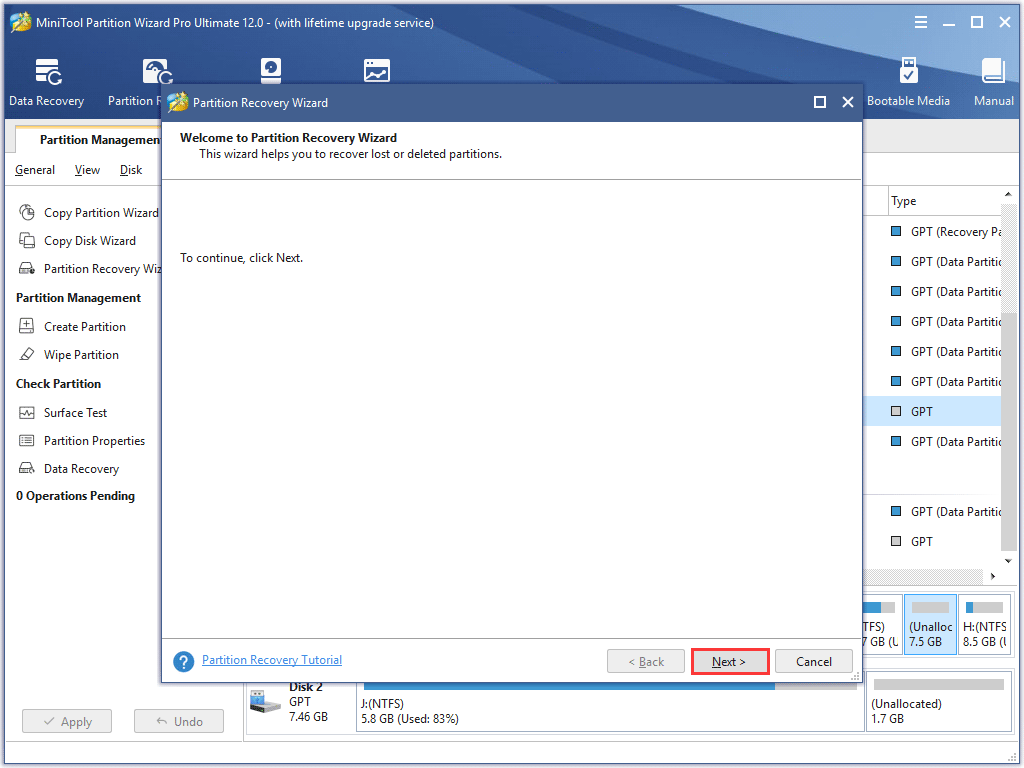
Task: Click the Undo button
Action: pyautogui.click(x=179, y=722)
